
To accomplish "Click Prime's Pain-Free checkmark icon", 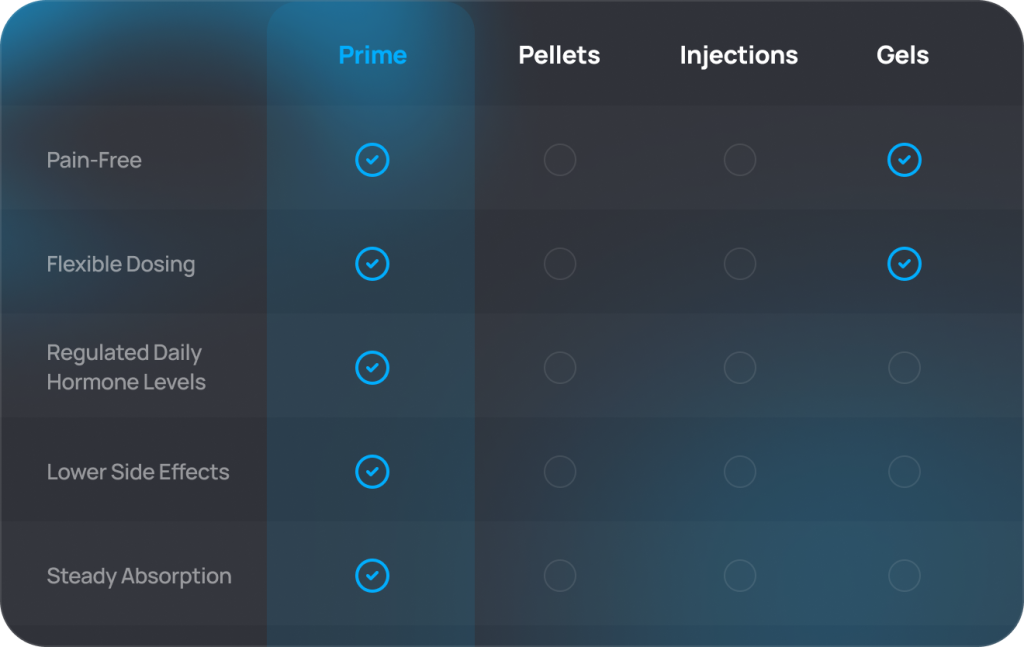I will 372,160.
